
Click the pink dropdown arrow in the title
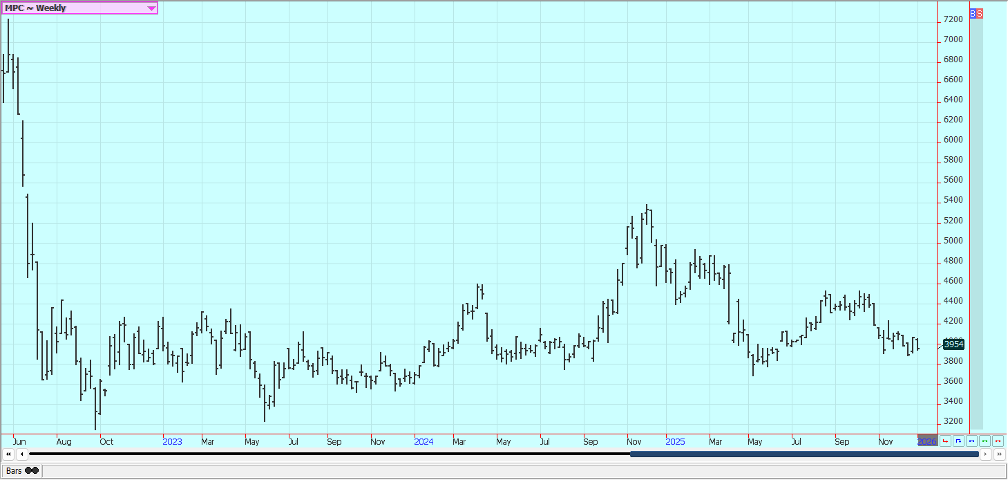[x=151, y=8]
